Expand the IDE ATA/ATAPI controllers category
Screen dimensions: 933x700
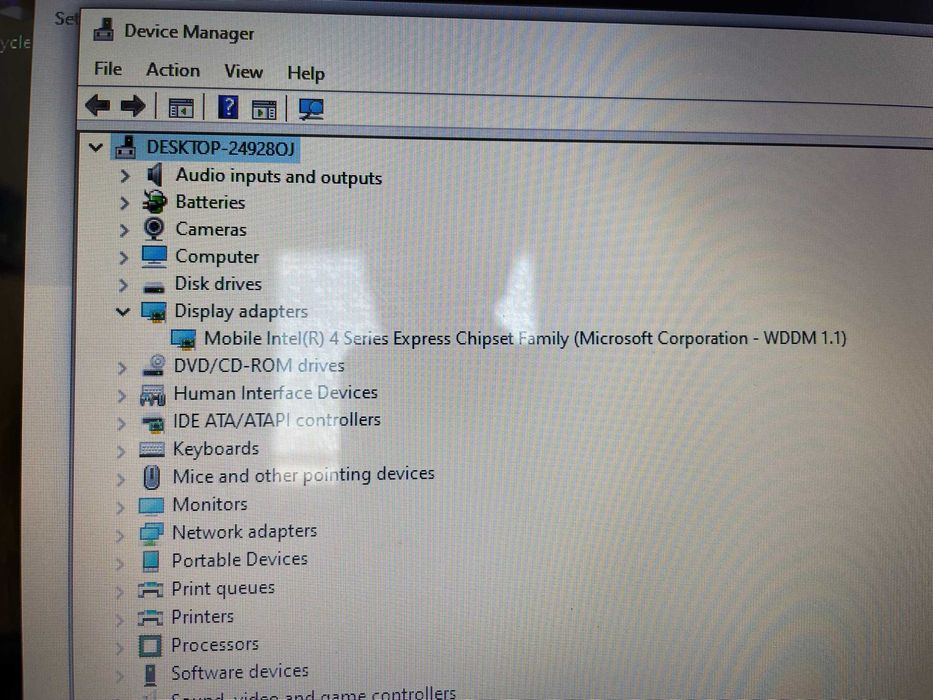pos(121,423)
